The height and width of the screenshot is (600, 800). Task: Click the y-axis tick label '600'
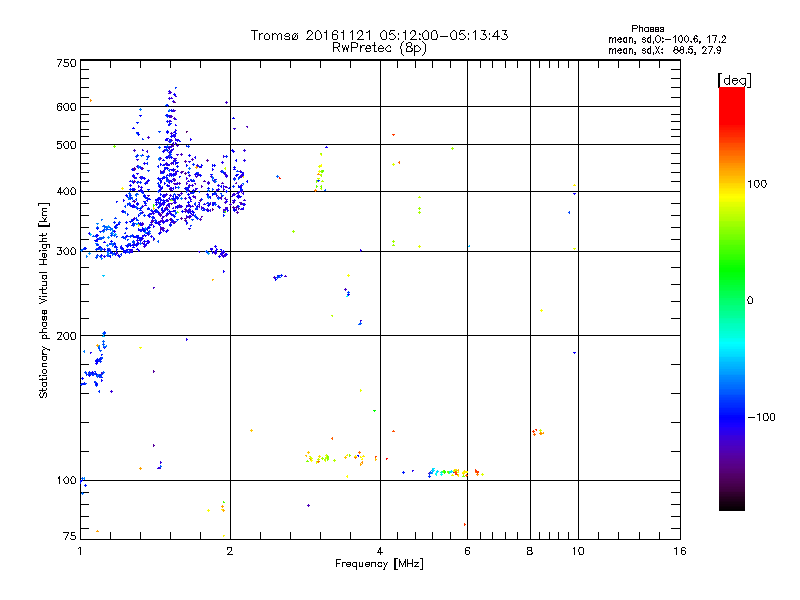pos(66,107)
